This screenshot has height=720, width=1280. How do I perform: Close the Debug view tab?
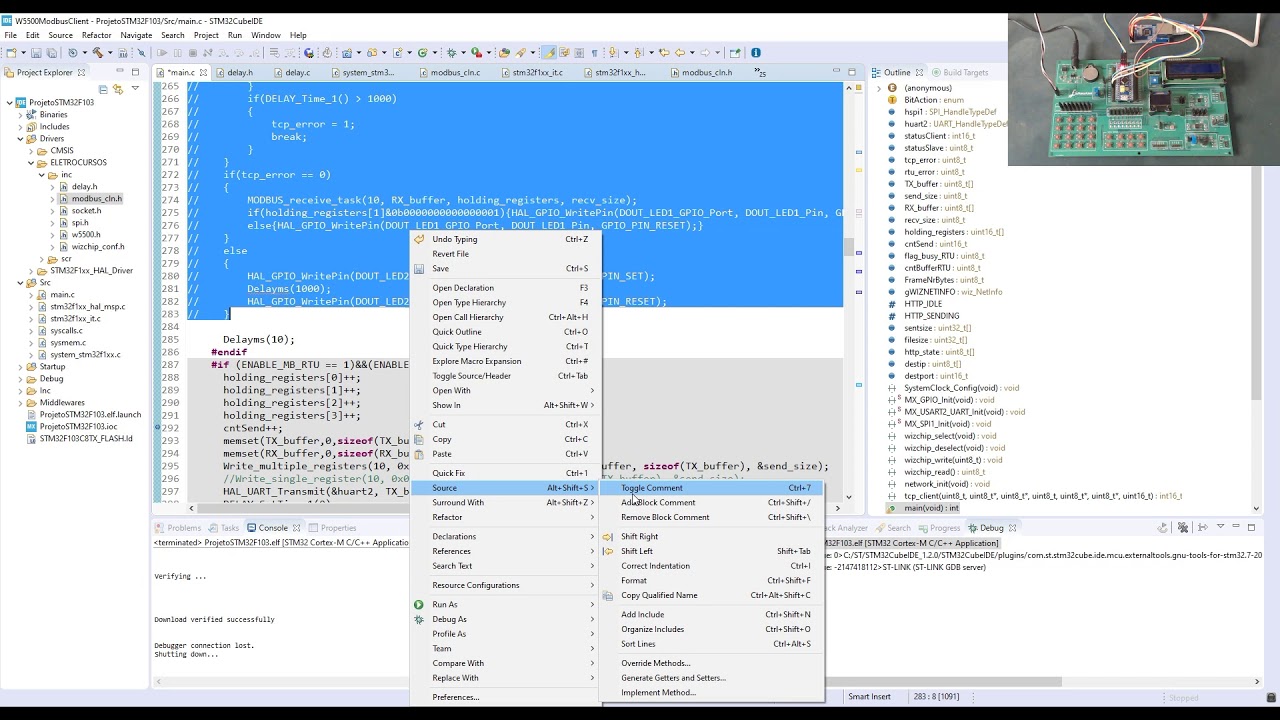[x=1012, y=528]
